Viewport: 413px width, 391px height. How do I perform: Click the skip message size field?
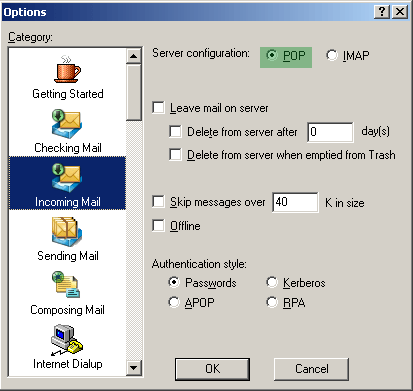[x=295, y=202]
